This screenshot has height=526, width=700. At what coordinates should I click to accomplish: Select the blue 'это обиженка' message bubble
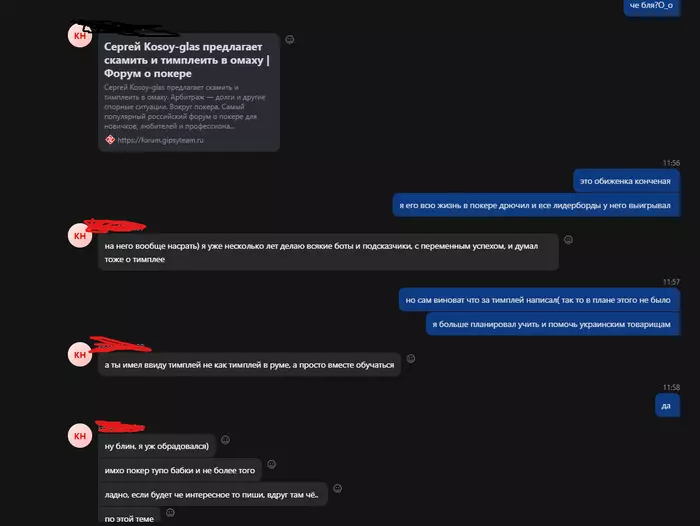point(626,181)
